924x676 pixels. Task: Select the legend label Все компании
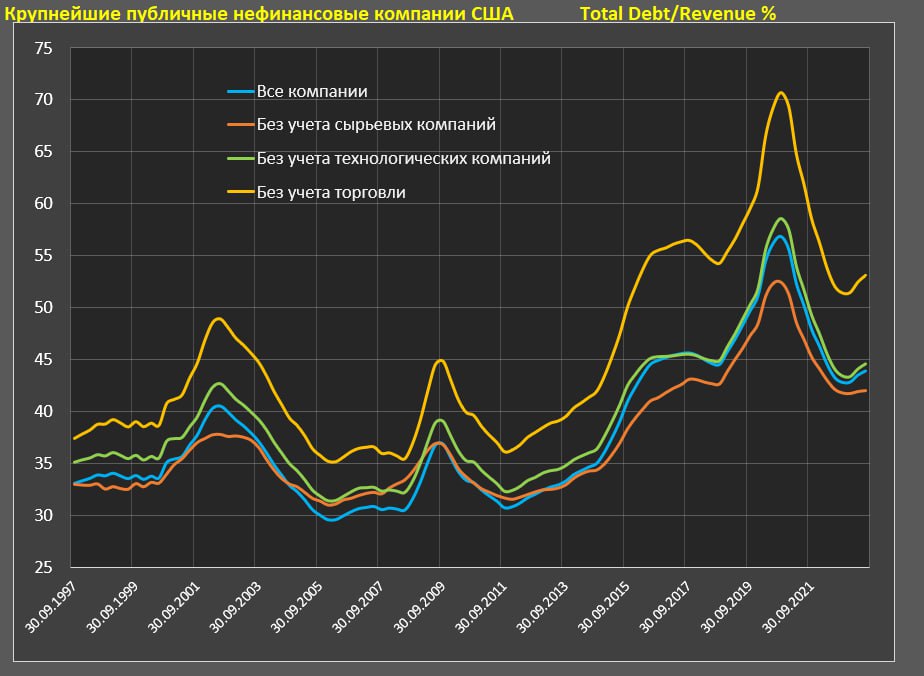(x=312, y=92)
